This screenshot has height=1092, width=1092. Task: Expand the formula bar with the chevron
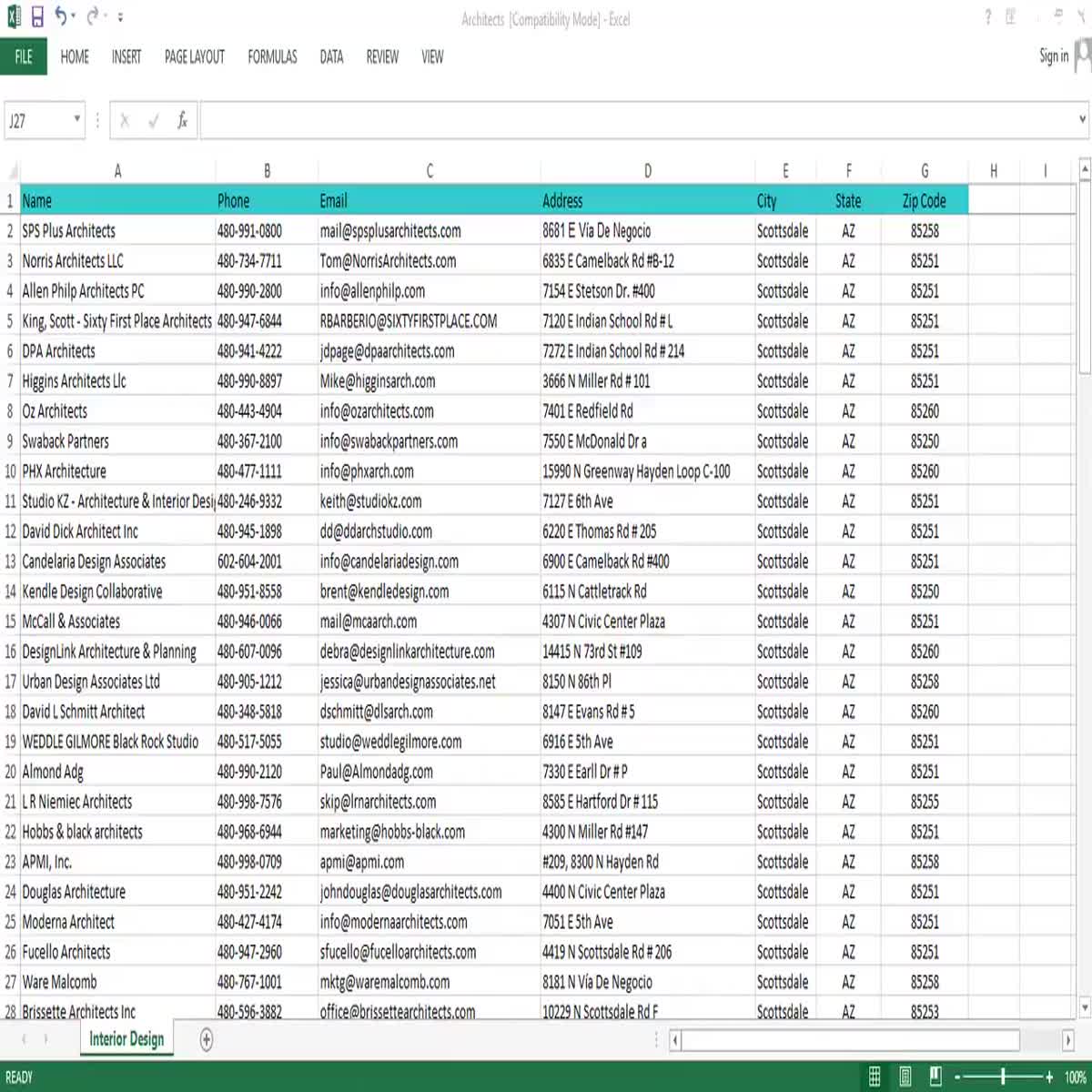(1082, 119)
